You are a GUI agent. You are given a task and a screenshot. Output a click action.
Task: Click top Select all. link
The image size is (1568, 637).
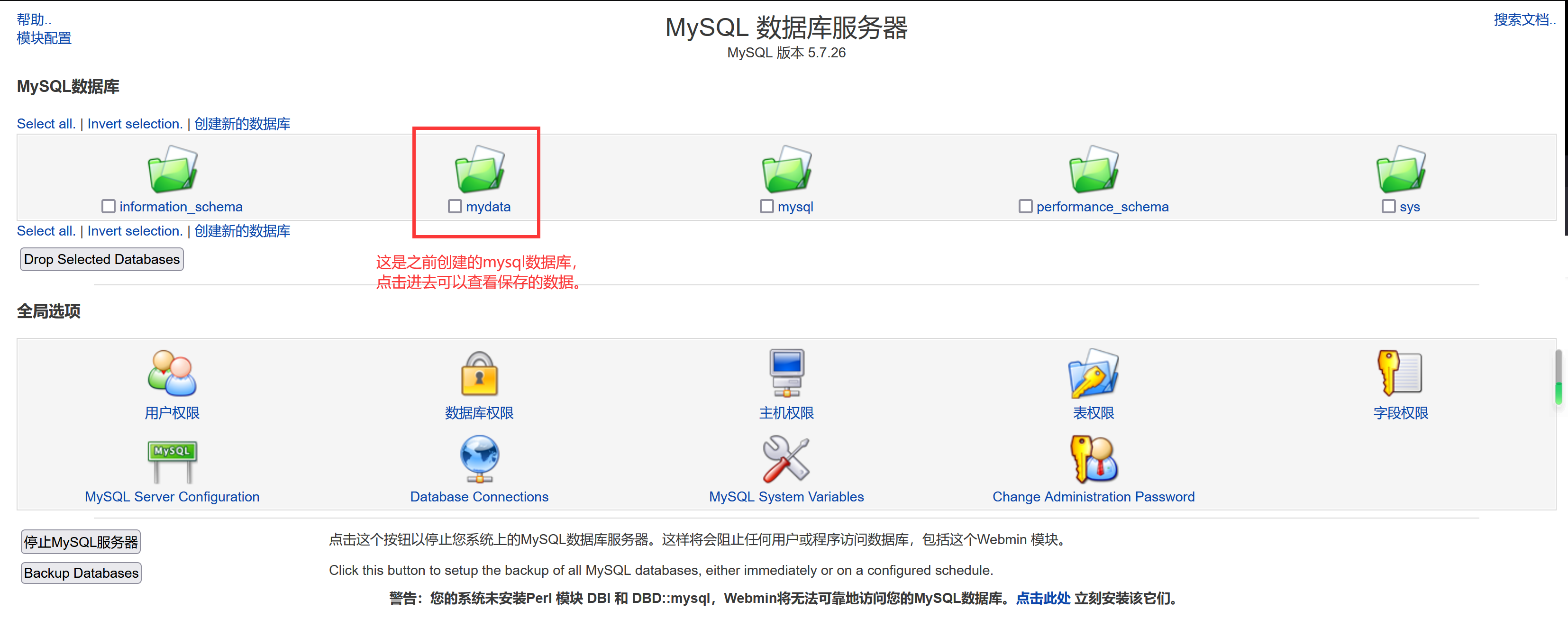46,124
